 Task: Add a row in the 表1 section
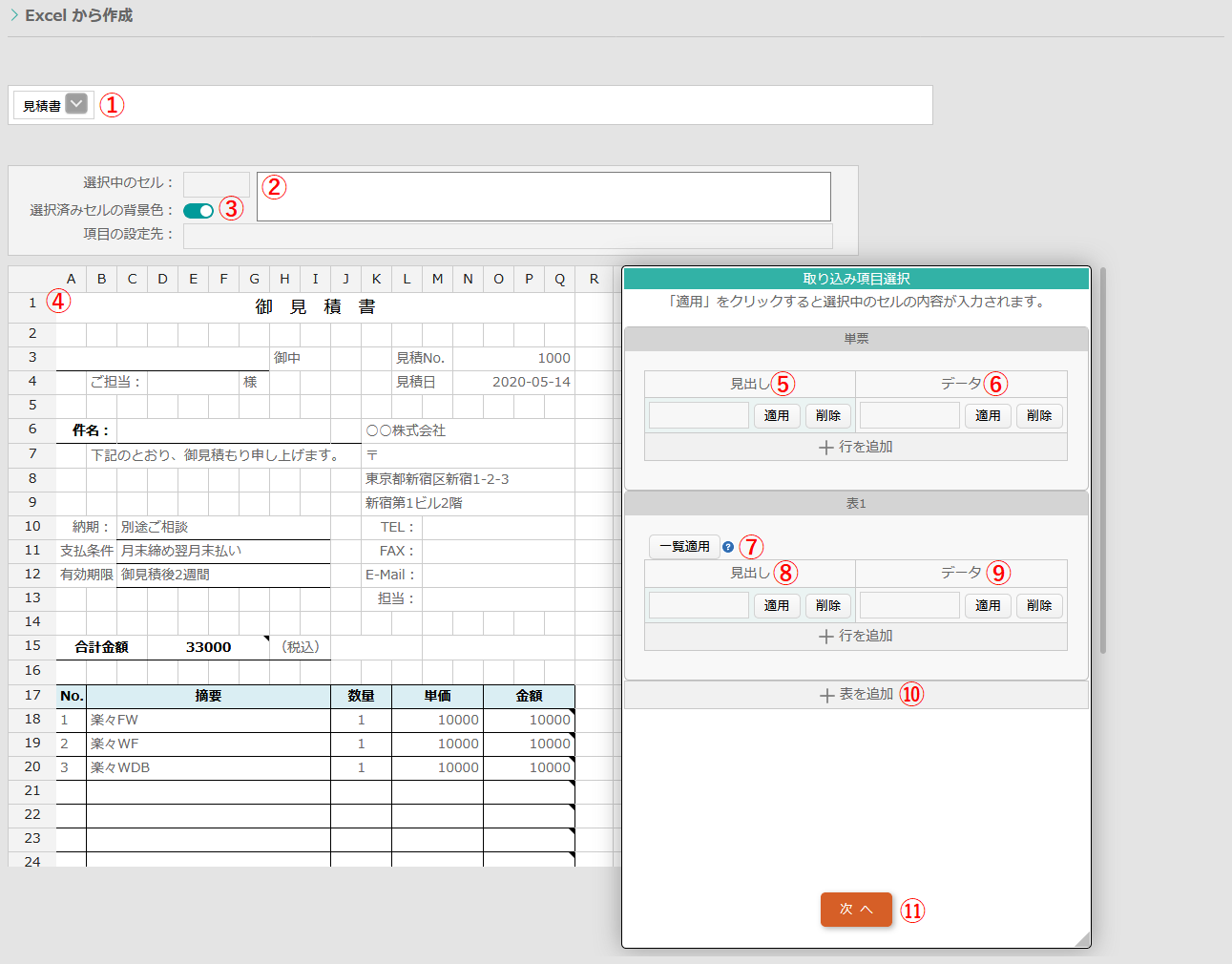click(856, 636)
